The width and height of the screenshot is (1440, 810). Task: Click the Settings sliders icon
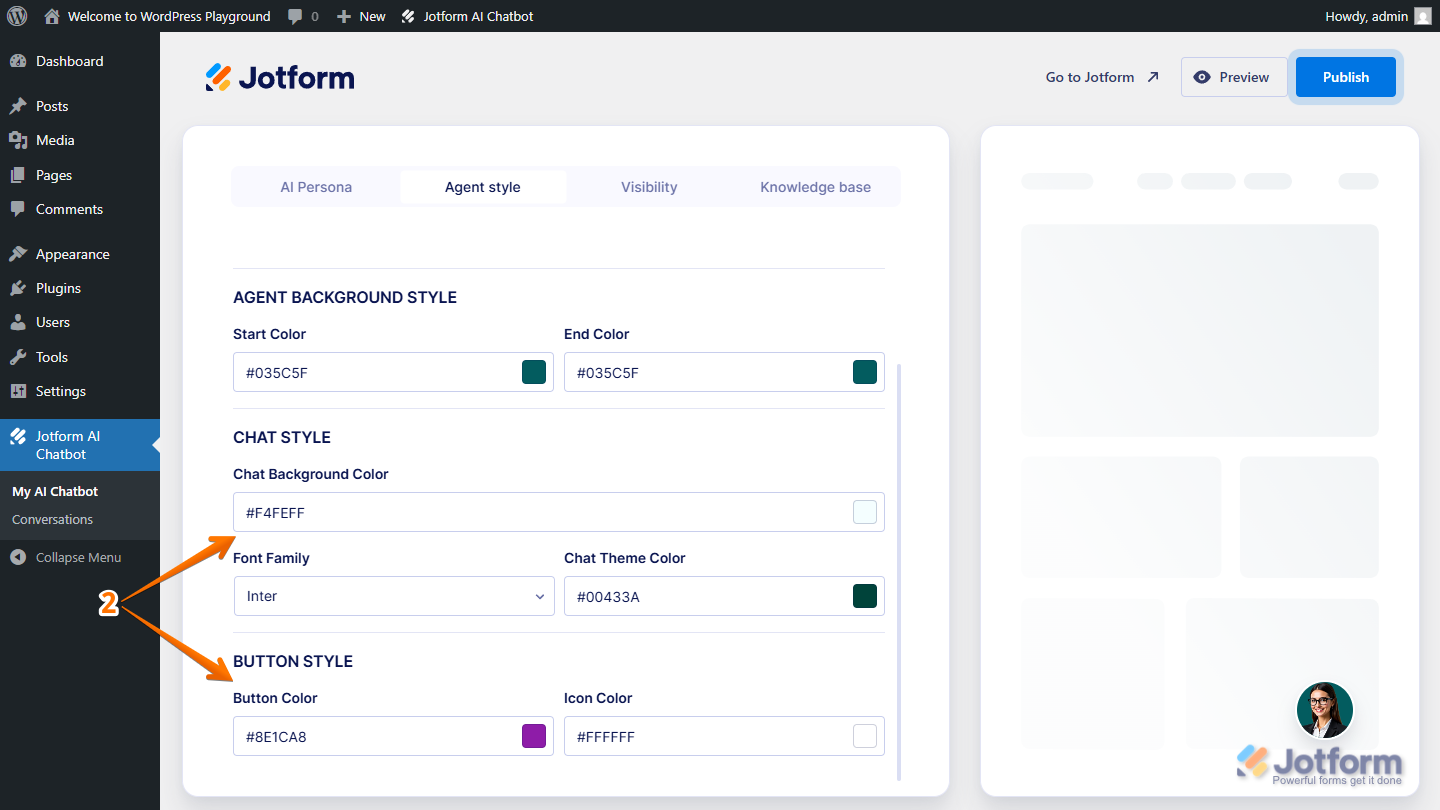click(18, 391)
